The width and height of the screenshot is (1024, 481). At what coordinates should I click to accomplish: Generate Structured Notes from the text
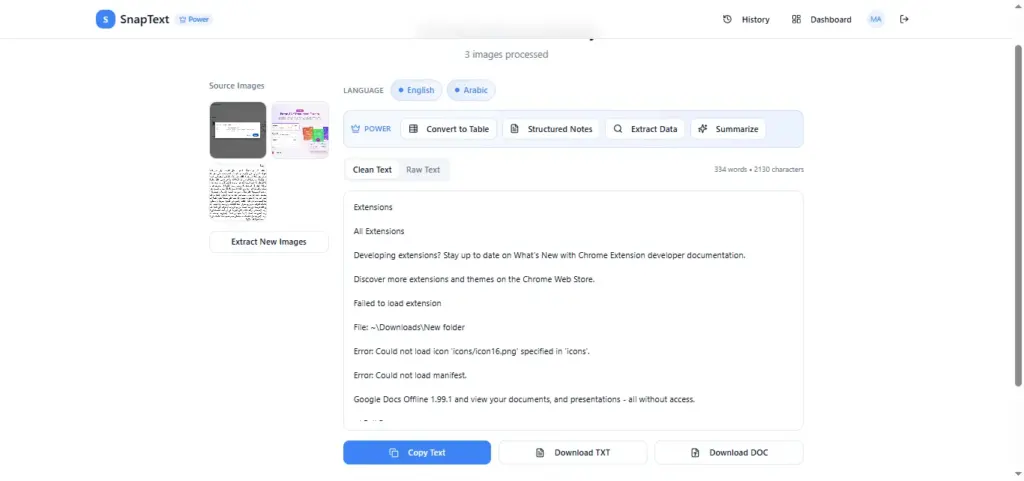[x=551, y=129]
